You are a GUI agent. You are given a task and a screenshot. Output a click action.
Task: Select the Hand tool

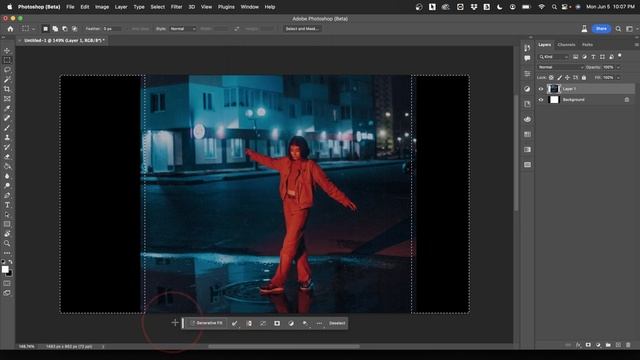click(x=7, y=234)
